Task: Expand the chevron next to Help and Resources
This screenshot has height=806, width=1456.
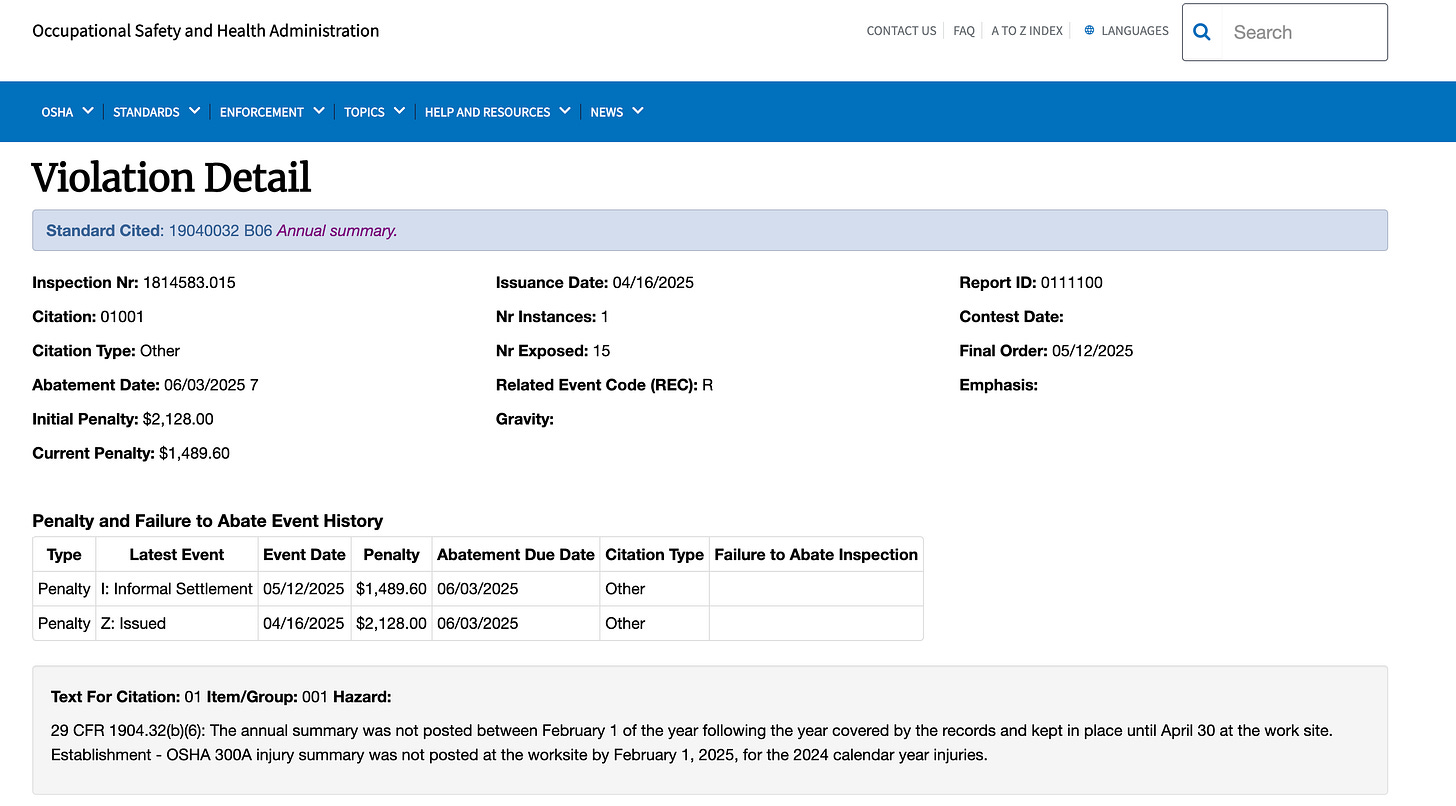Action: [x=565, y=111]
